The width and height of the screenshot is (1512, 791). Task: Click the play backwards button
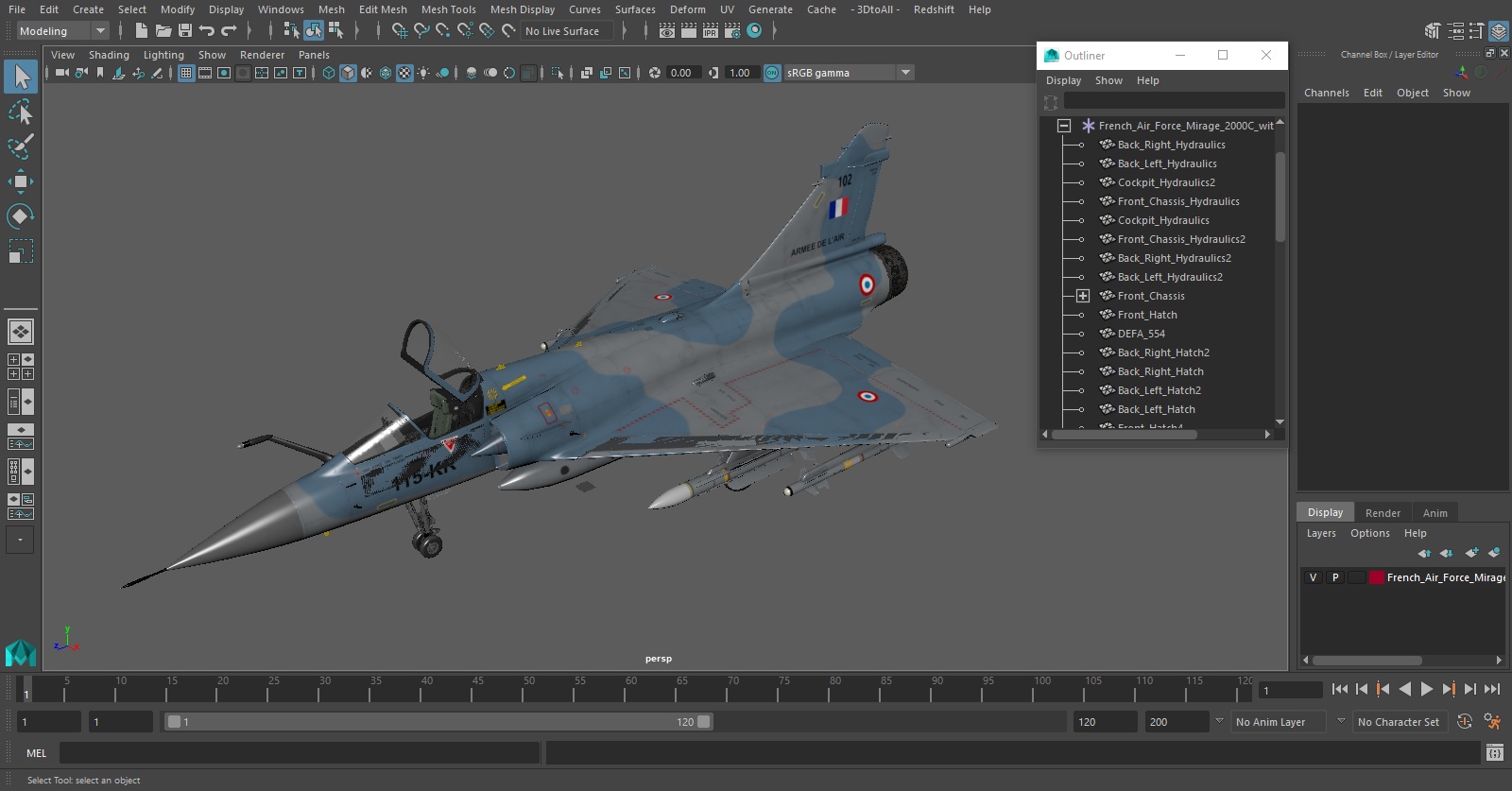[x=1405, y=689]
